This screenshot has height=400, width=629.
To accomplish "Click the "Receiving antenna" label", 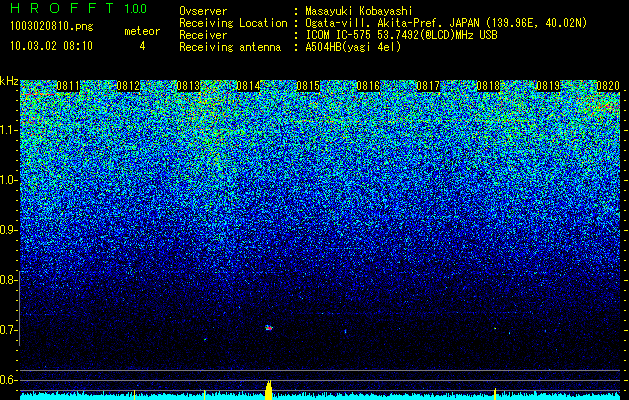I will [x=230, y=47].
